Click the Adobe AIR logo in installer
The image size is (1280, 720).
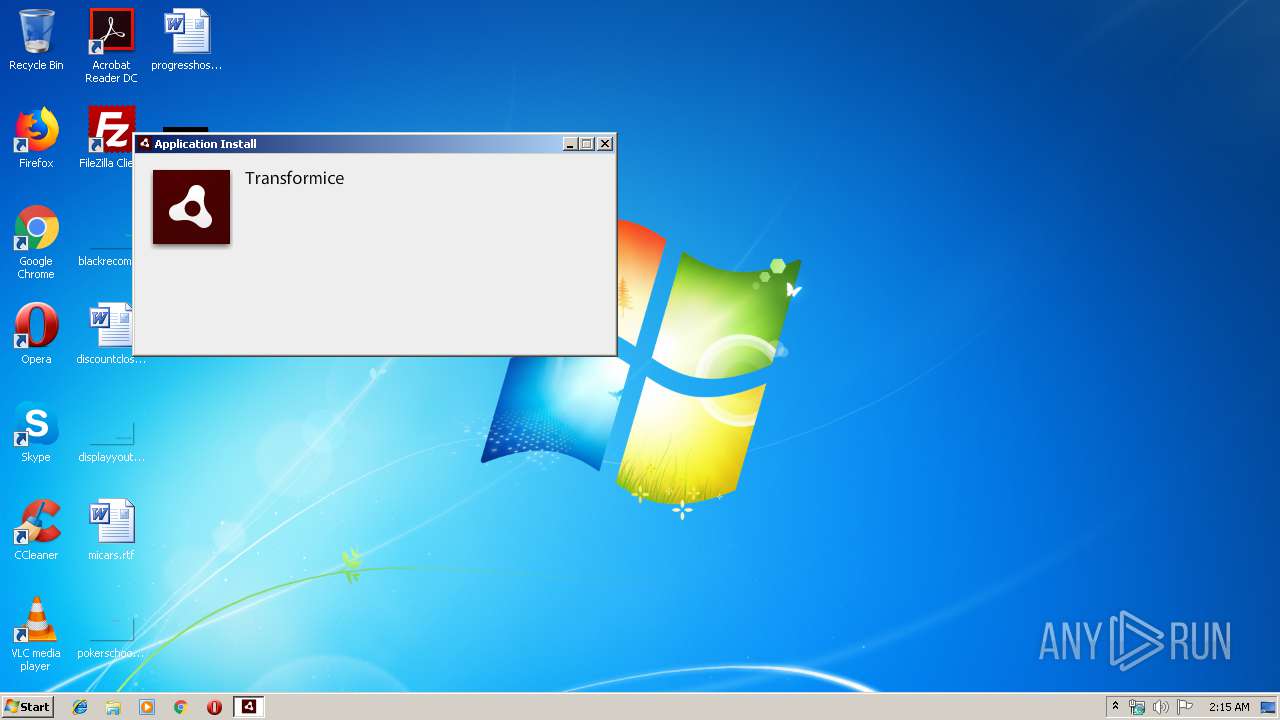[x=191, y=207]
